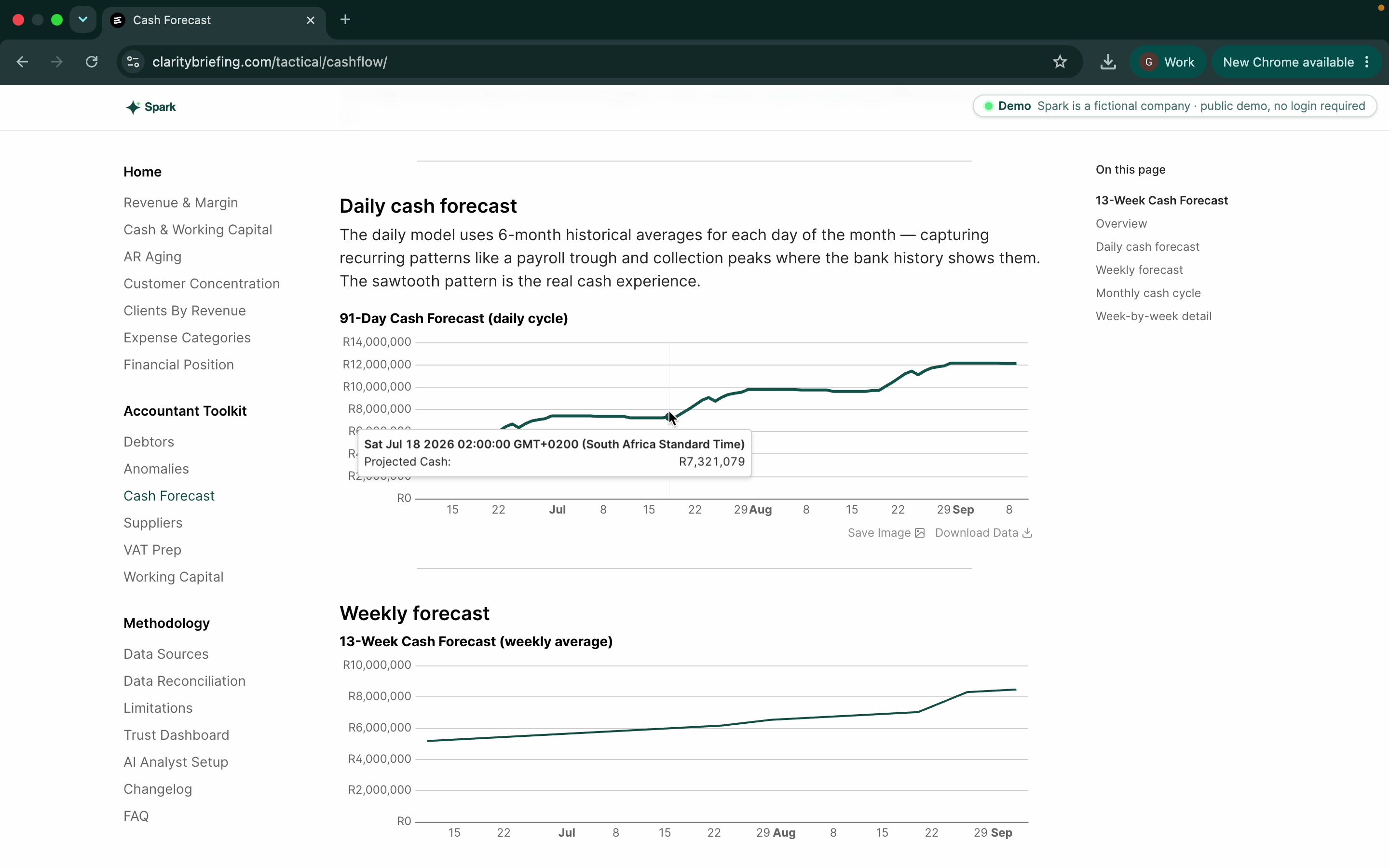
Task: Select Cash Forecast in the sidebar
Action: pyautogui.click(x=169, y=495)
